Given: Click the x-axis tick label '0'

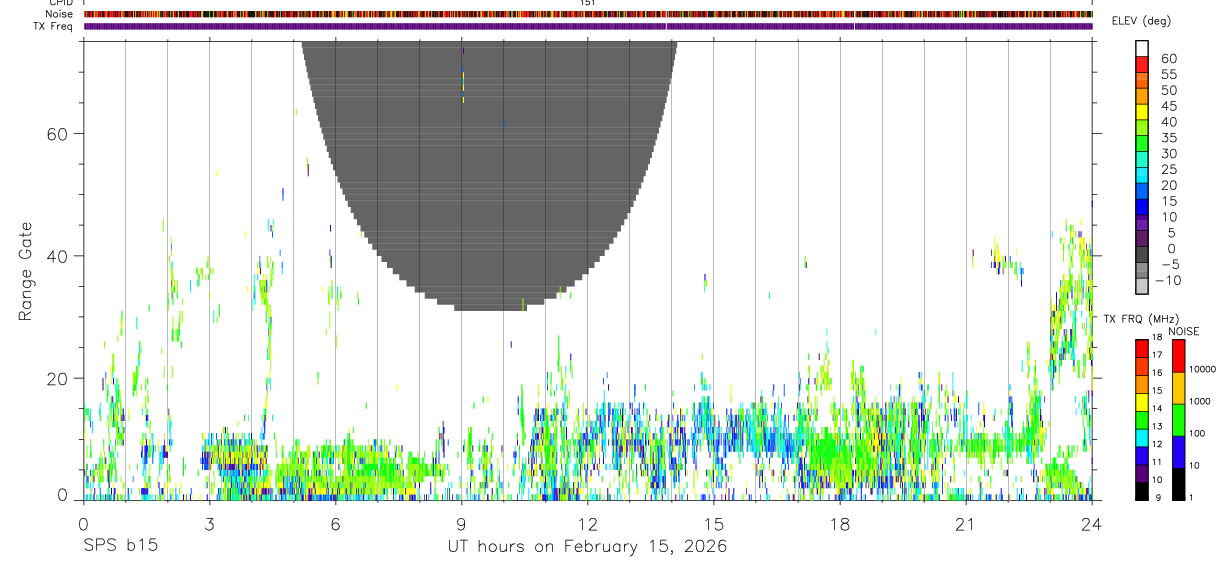Looking at the screenshot, I should (83, 524).
